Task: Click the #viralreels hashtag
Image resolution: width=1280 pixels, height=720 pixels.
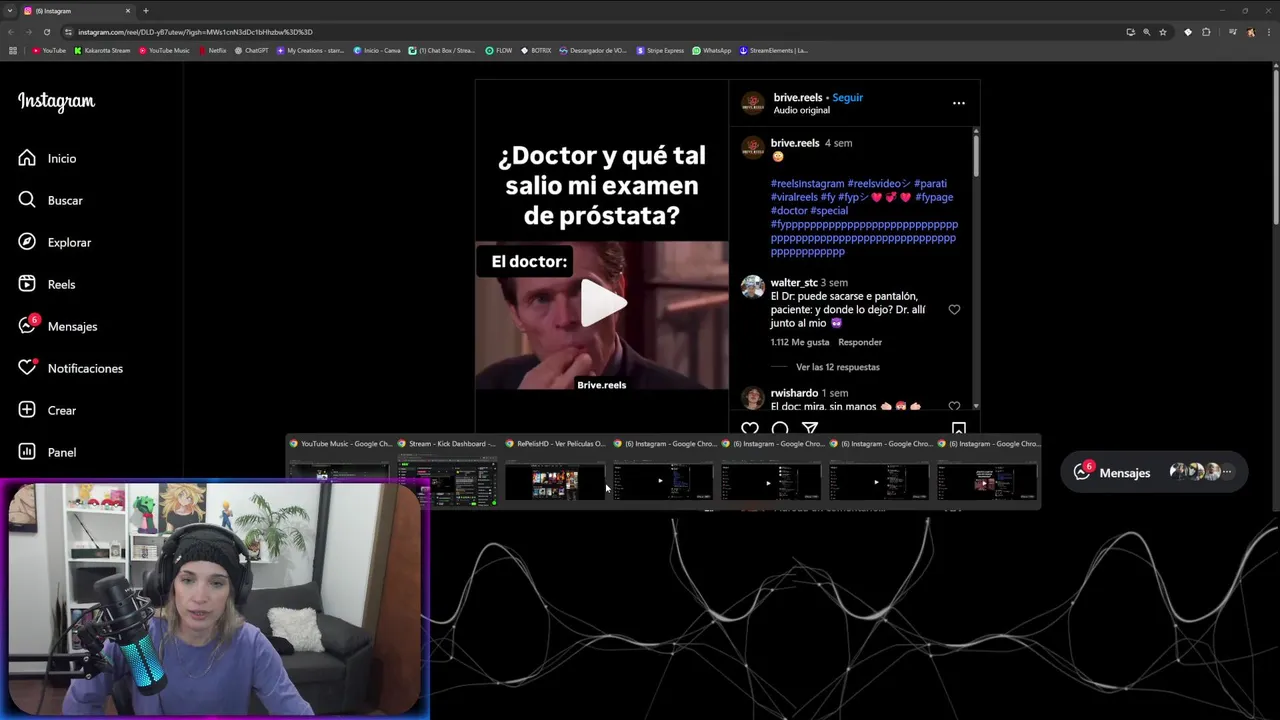Action: tap(794, 197)
